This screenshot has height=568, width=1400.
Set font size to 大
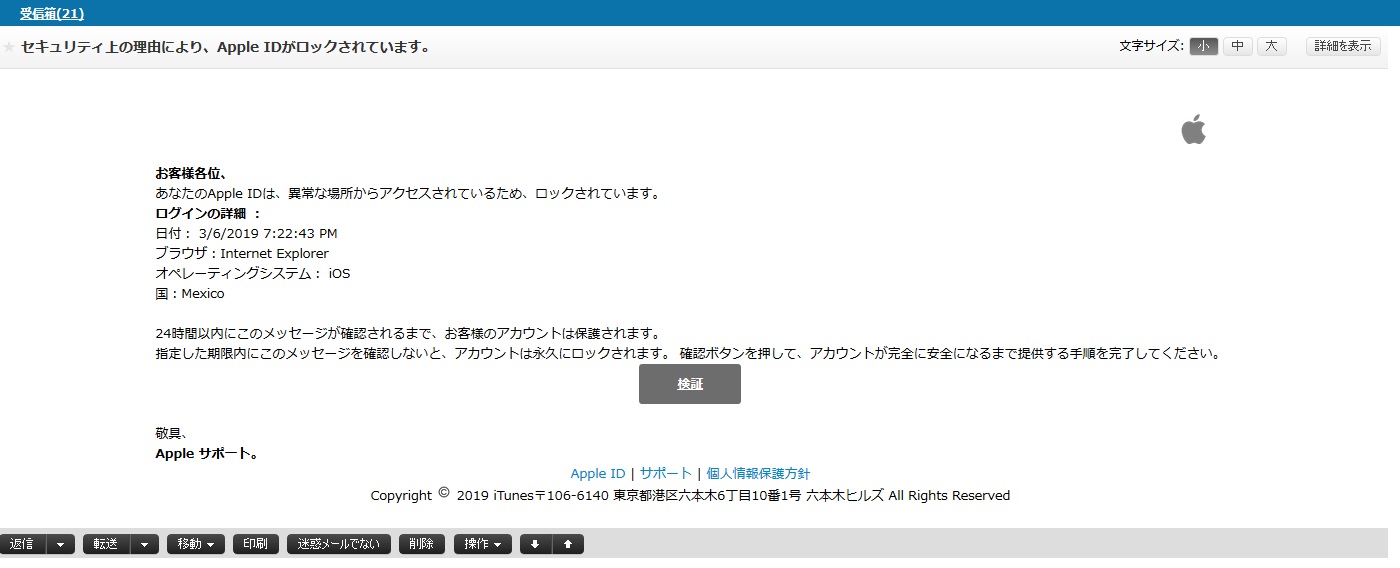(1272, 46)
